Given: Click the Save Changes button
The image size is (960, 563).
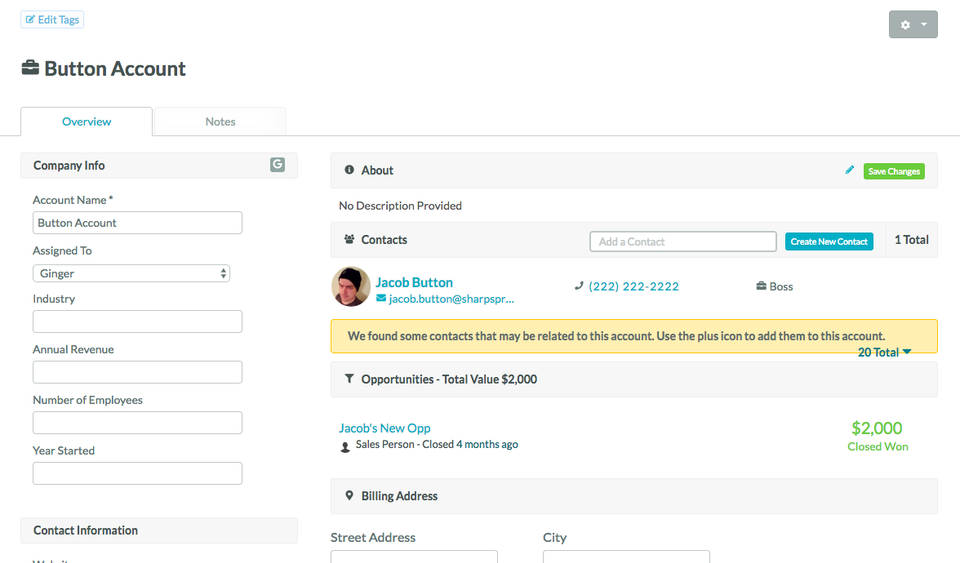Looking at the screenshot, I should pos(893,171).
